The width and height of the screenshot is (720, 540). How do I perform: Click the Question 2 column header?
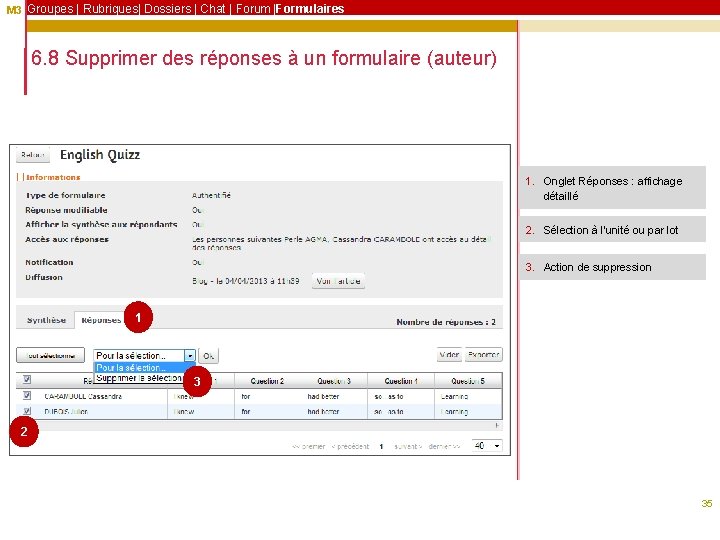pos(267,381)
